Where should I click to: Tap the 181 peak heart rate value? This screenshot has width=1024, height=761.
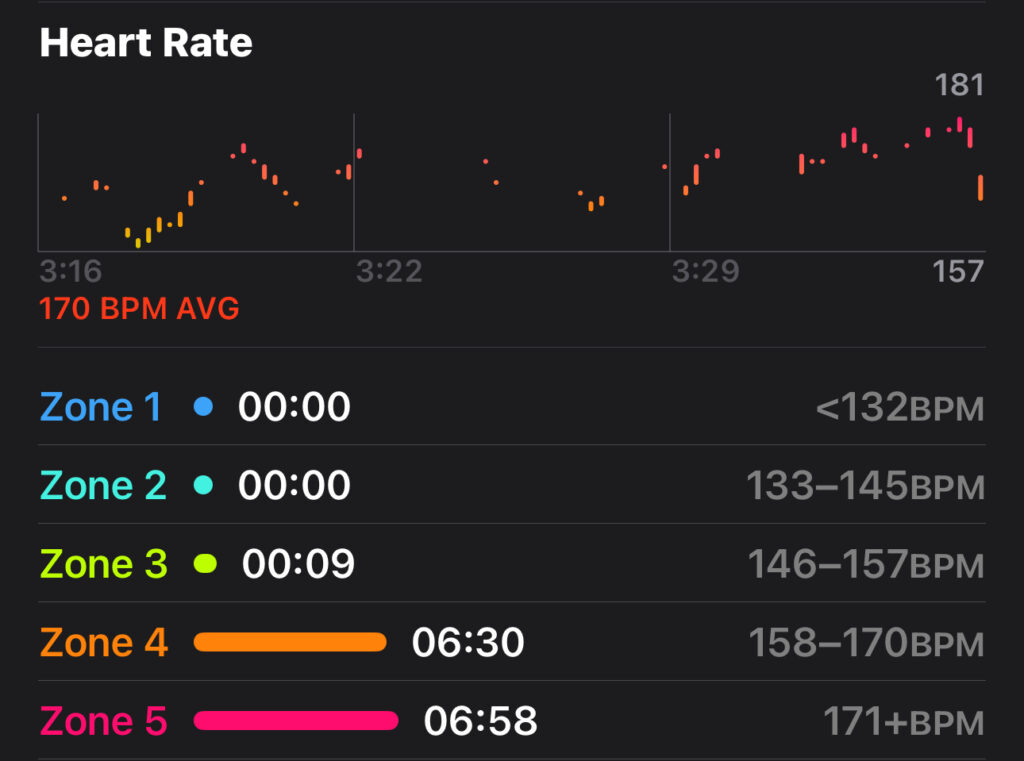point(961,85)
